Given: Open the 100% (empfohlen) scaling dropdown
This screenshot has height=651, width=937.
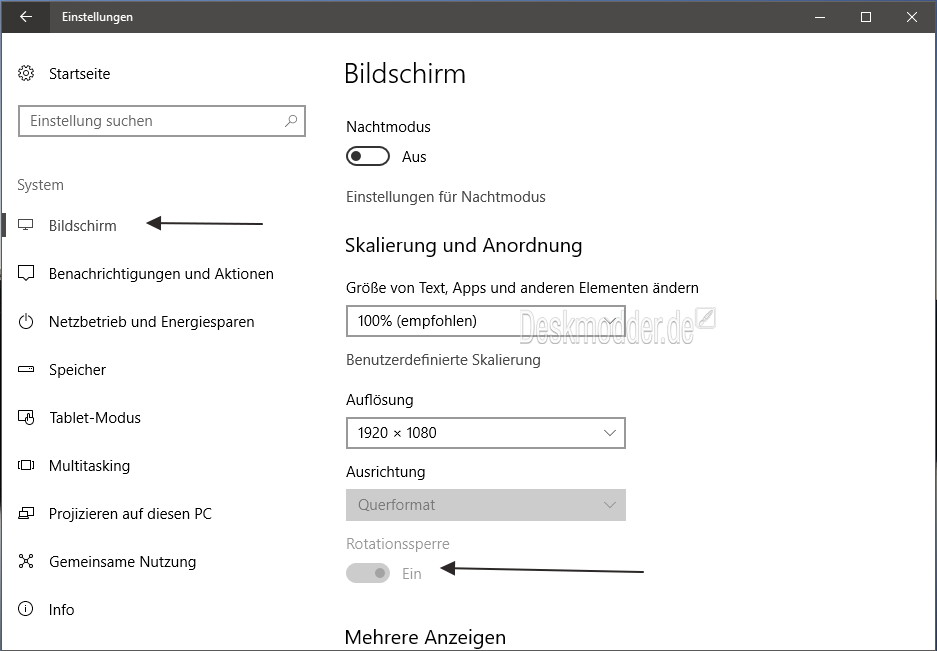Looking at the screenshot, I should (485, 321).
